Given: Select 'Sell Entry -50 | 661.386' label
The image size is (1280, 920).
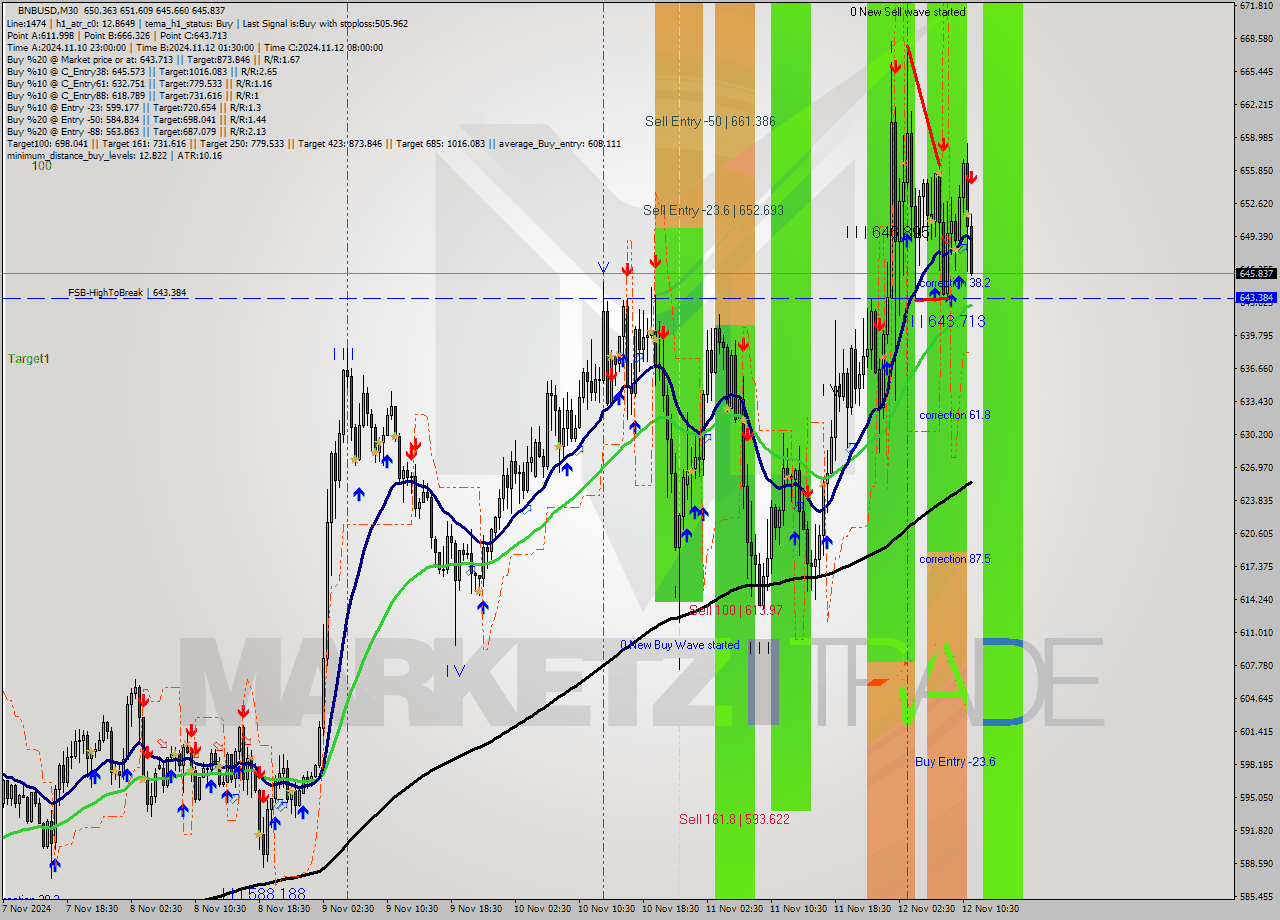Looking at the screenshot, I should pos(710,121).
